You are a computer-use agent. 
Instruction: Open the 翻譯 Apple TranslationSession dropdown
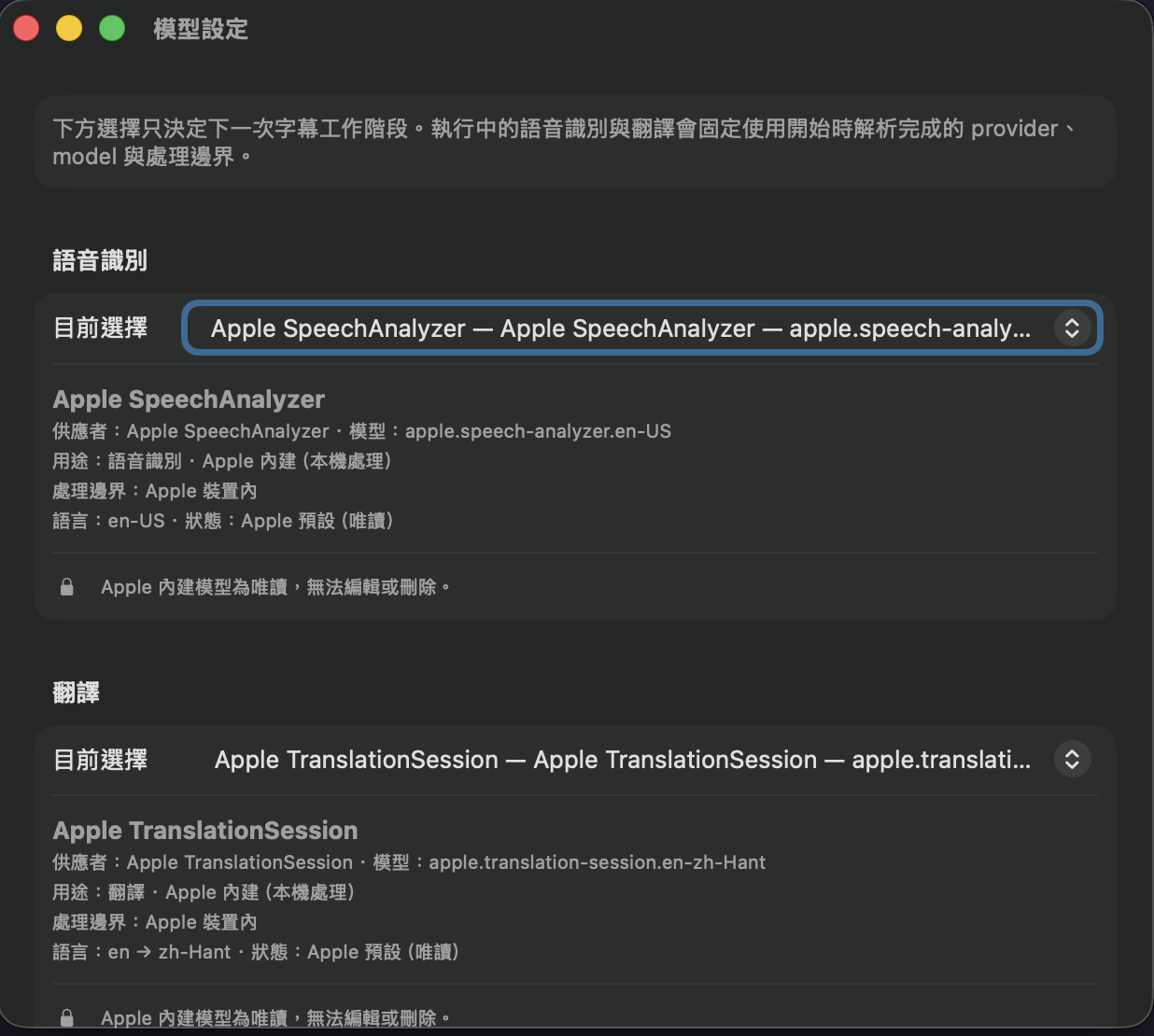641,759
